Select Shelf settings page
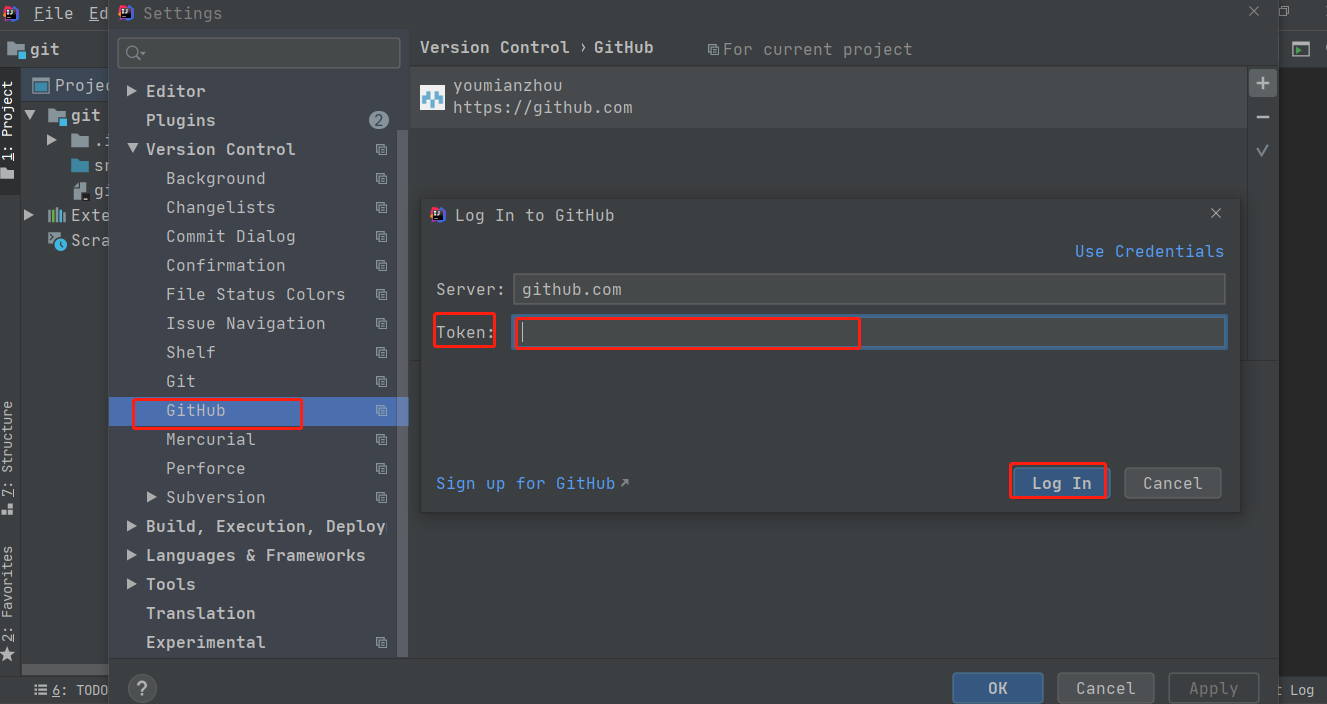1327x704 pixels. 191,352
